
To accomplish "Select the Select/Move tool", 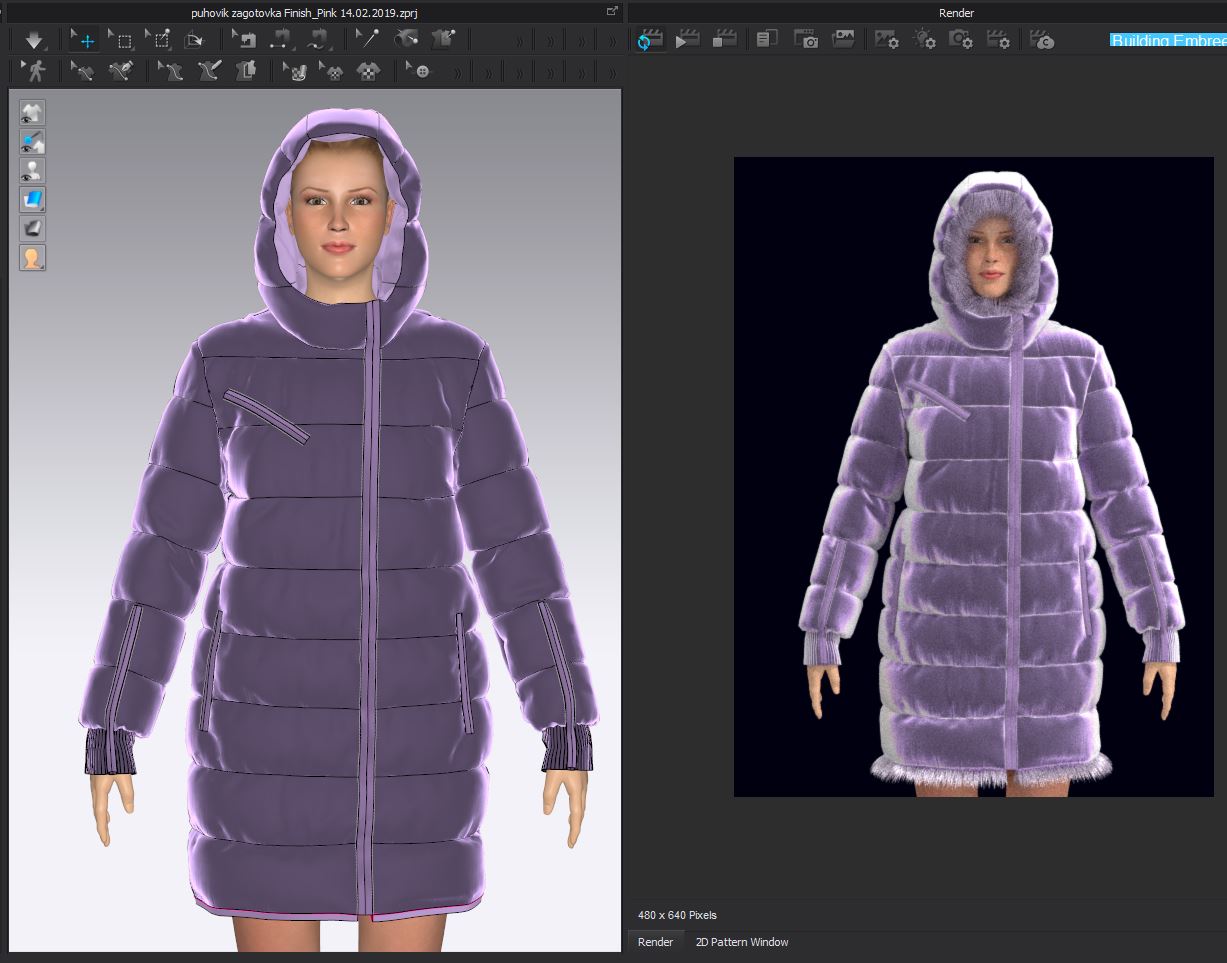I will [85, 41].
